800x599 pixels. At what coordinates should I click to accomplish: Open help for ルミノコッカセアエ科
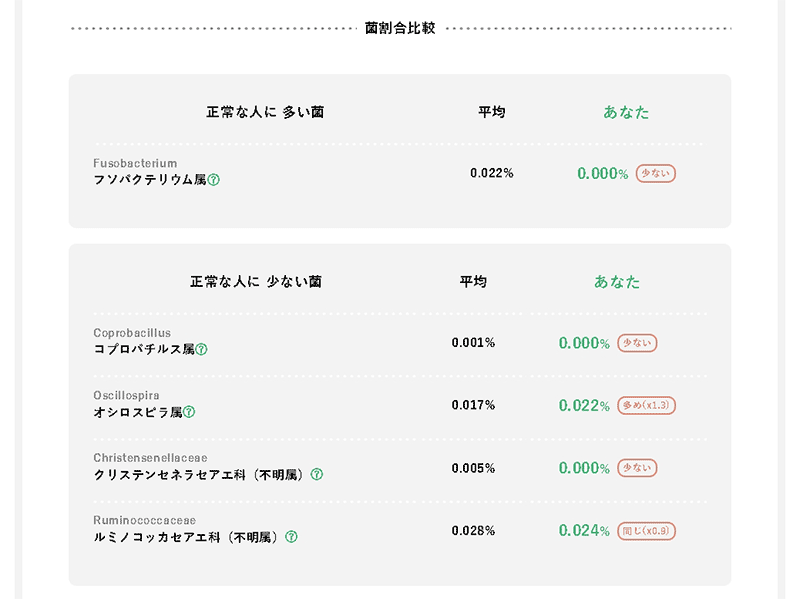pyautogui.click(x=292, y=537)
